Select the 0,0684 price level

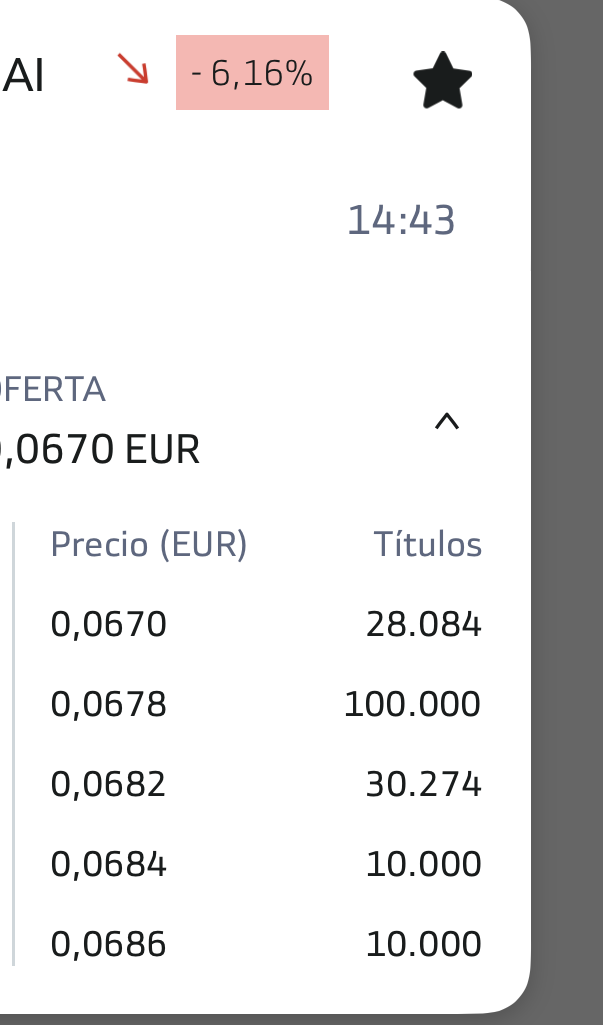108,865
